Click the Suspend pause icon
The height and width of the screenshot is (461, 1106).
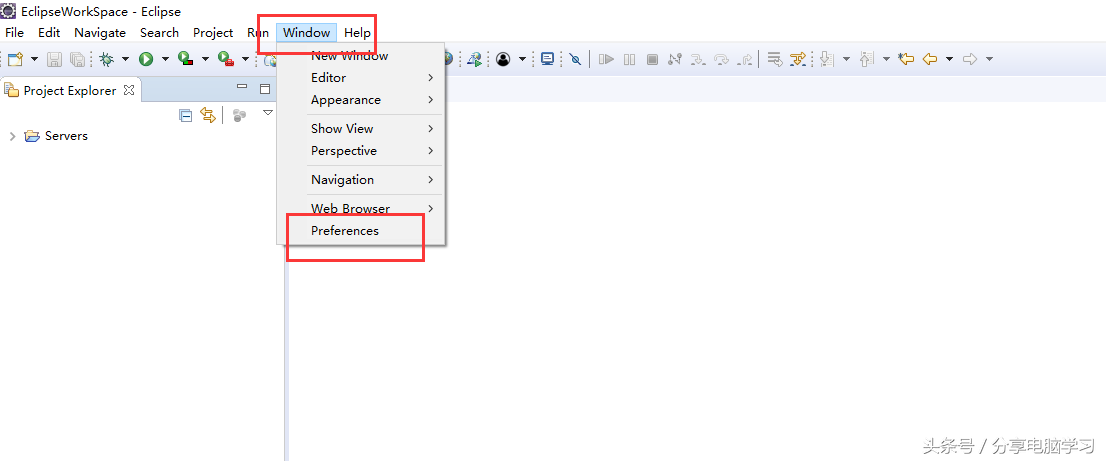click(629, 59)
